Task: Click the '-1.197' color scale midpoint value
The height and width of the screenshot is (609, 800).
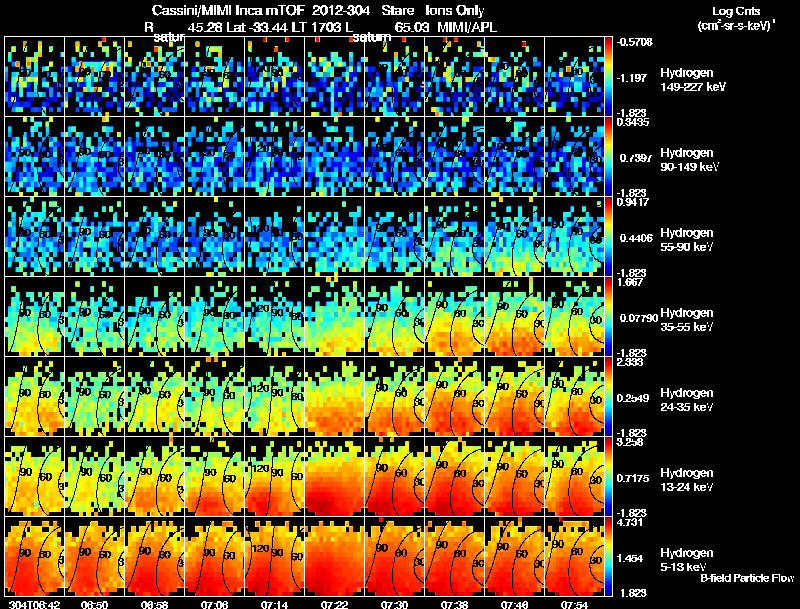Action: pos(632,78)
